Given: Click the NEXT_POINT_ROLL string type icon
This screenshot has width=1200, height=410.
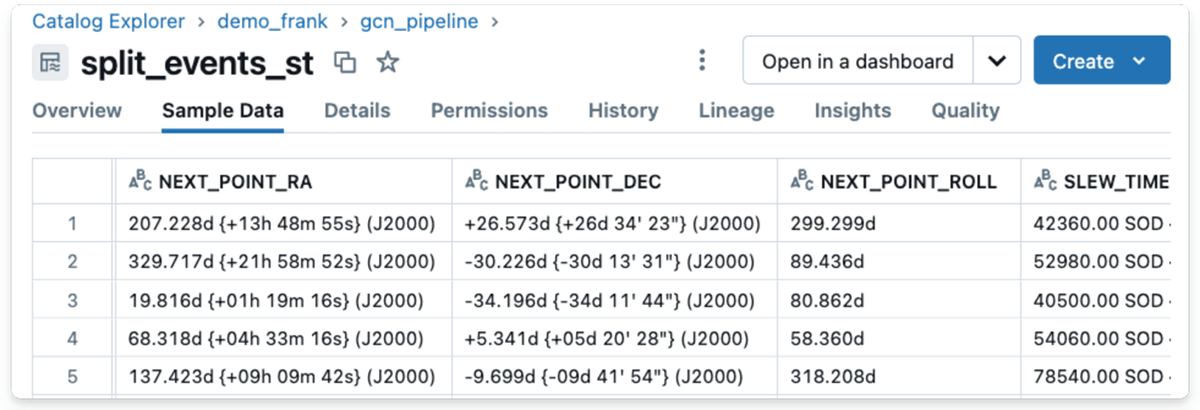Looking at the screenshot, I should [x=802, y=181].
